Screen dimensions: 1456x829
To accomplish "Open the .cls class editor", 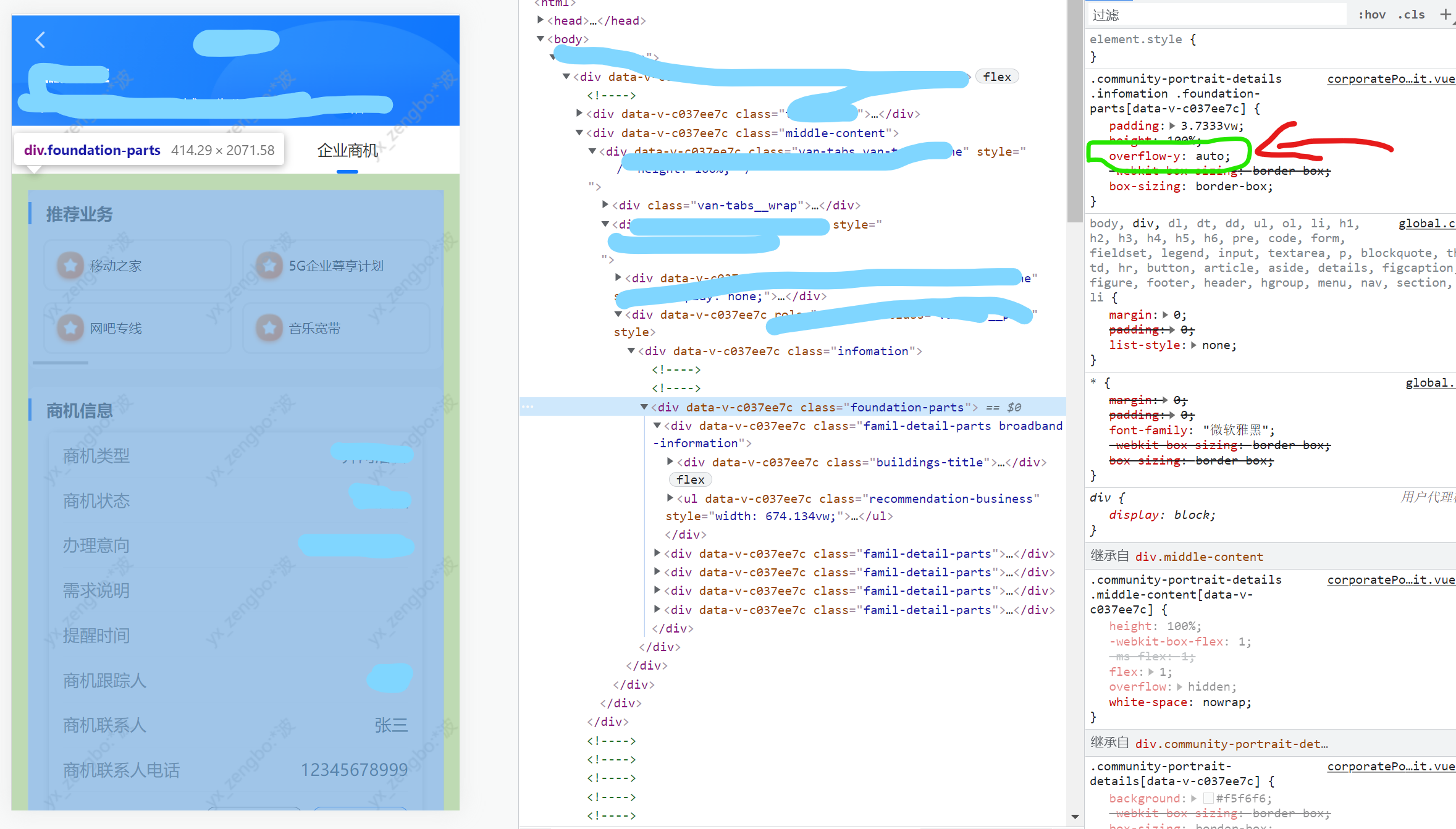I will pos(1412,14).
